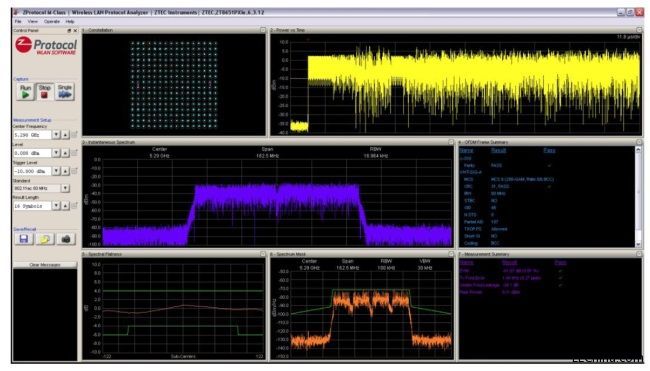Sort OFDM Frame Summary by Name header
Viewport: 650px width, 371px height.
tap(466, 150)
